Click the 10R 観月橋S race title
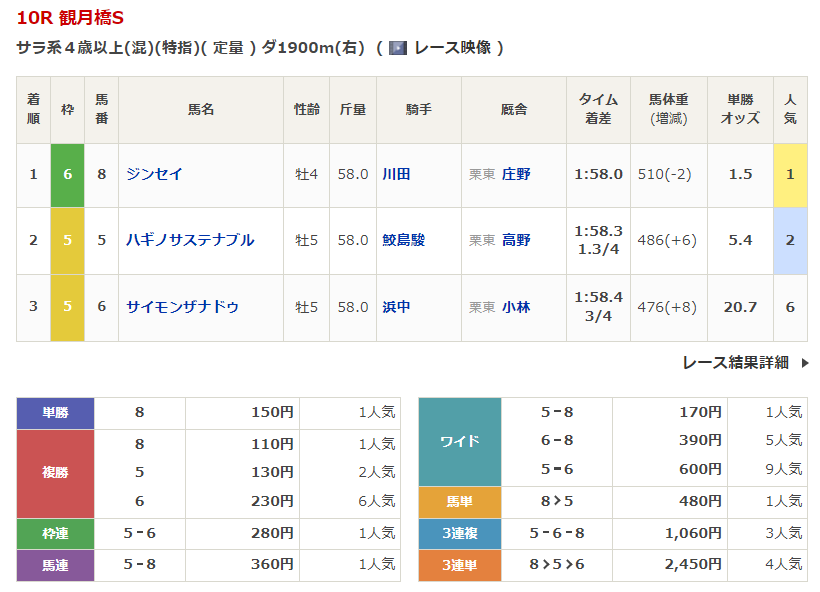The image size is (820, 592). point(70,18)
